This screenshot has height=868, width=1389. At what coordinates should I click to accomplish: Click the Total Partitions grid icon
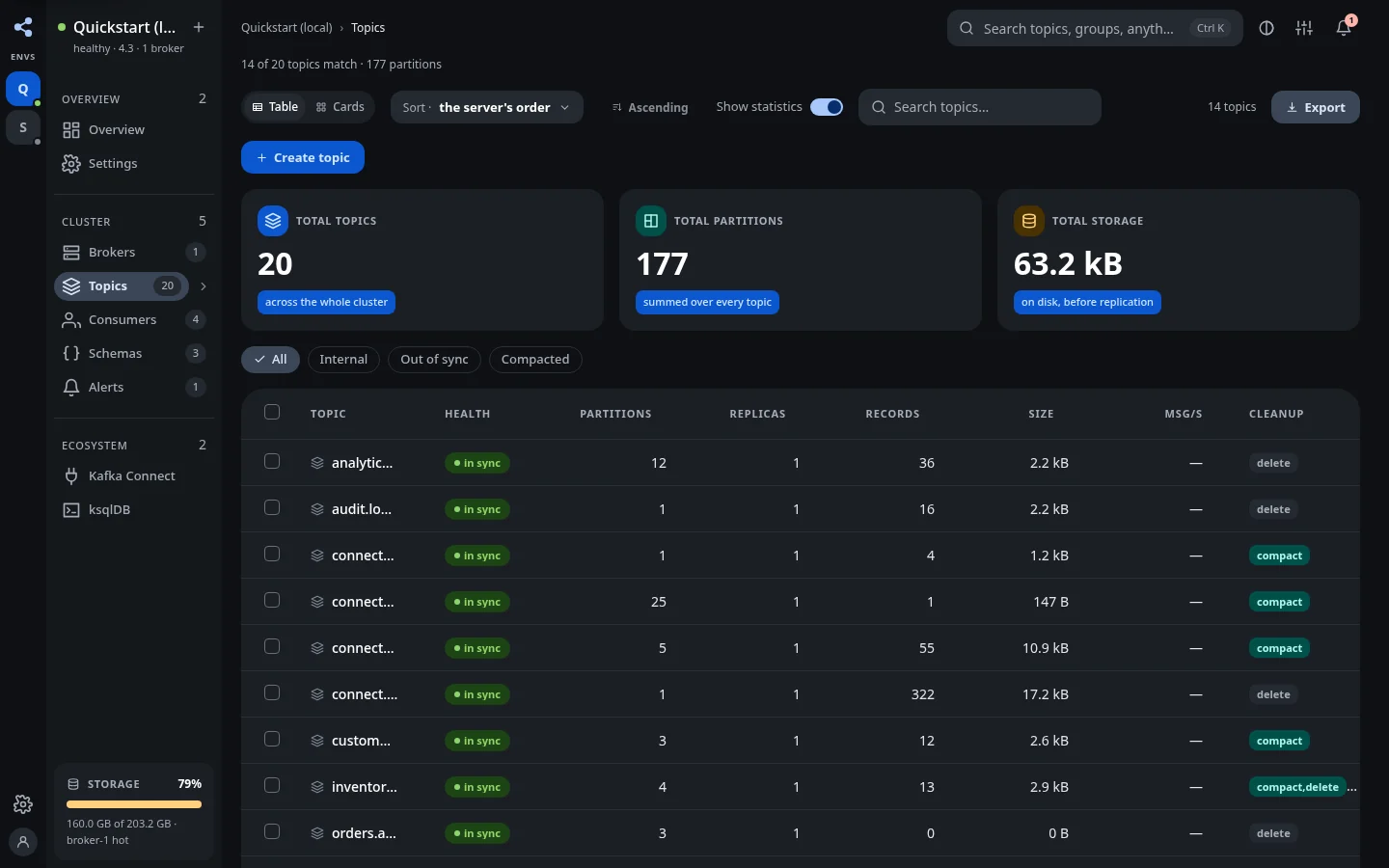point(651,221)
